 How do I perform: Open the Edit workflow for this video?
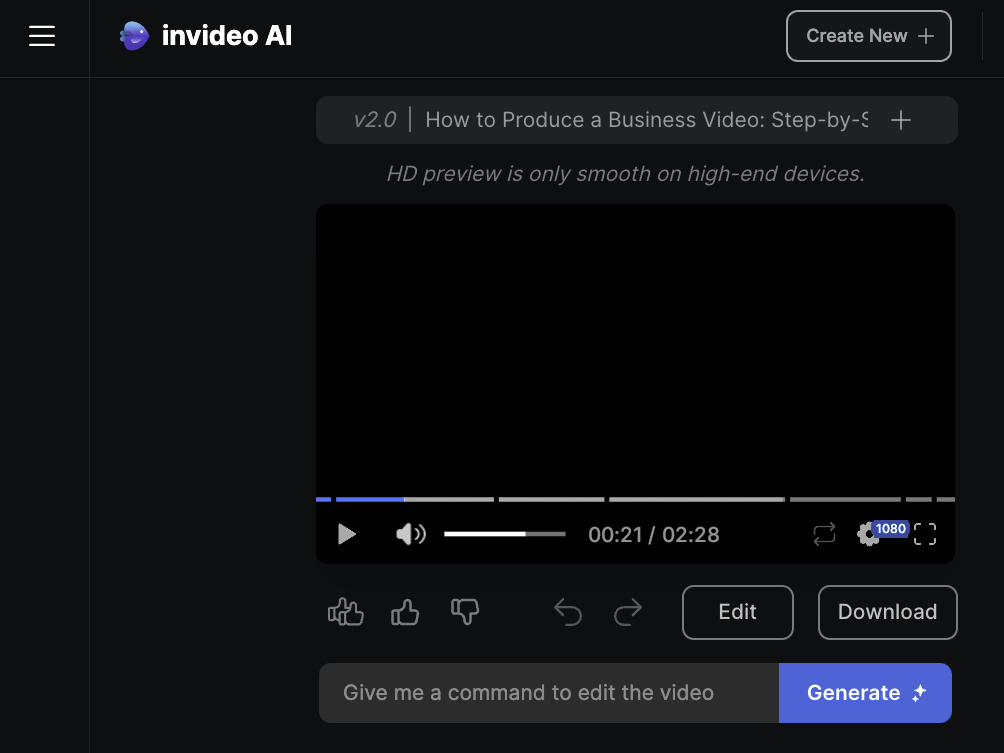[x=737, y=612]
